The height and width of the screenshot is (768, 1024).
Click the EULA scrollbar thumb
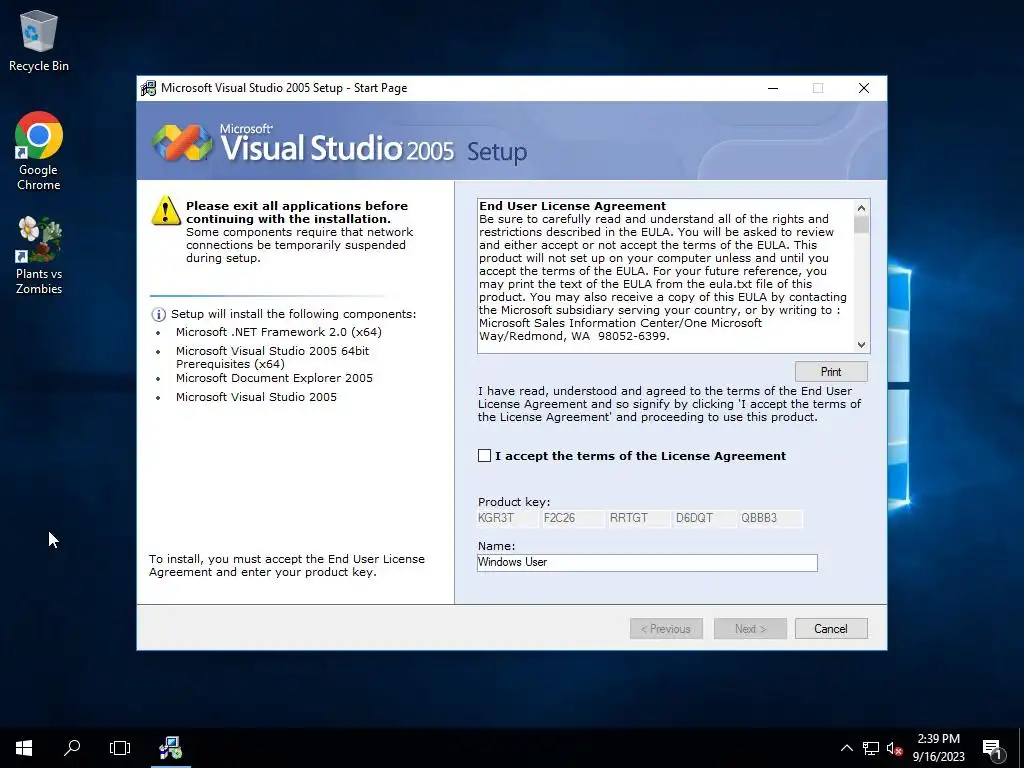pos(861,225)
